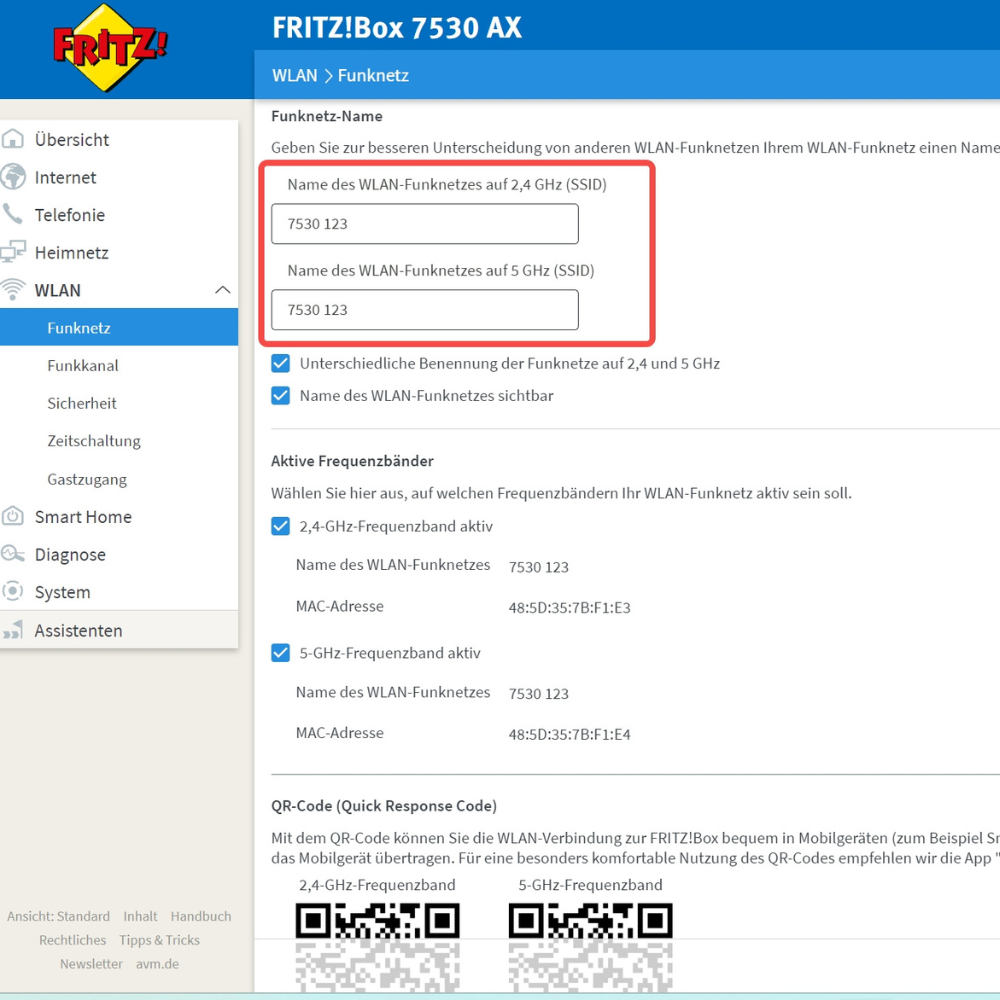The width and height of the screenshot is (1000, 1000).
Task: Focus the 2,4 GHz SSID input field
Action: point(425,224)
